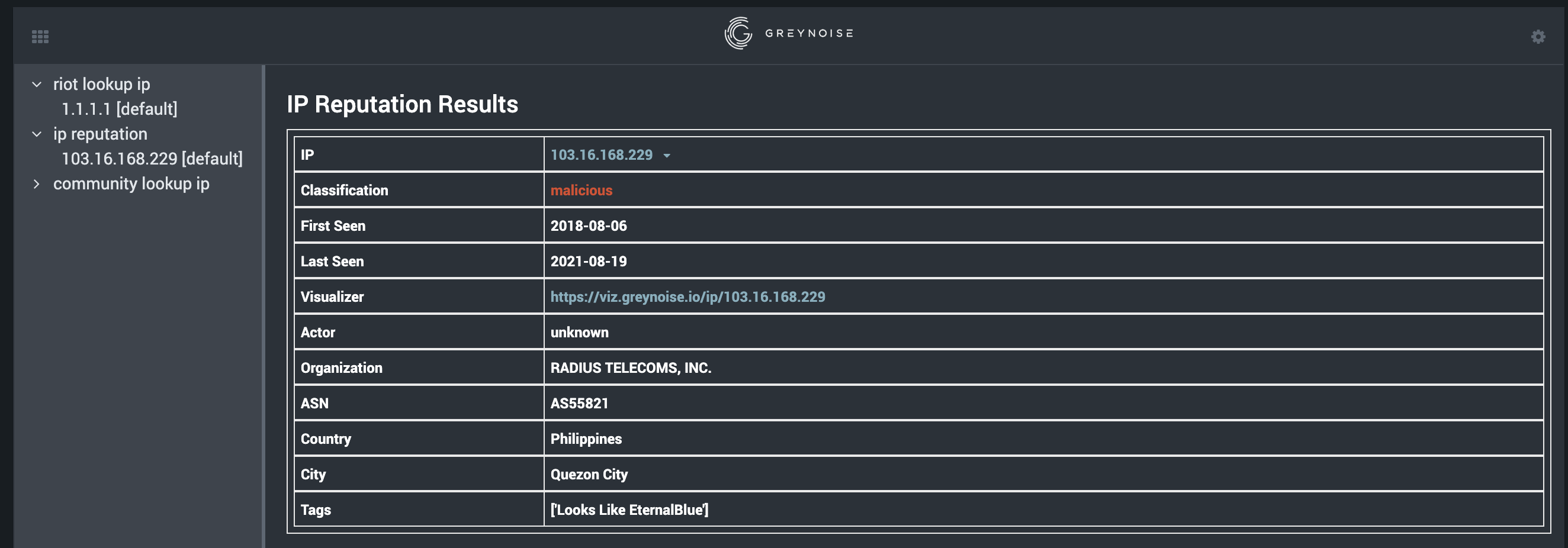Image resolution: width=1568 pixels, height=548 pixels.
Task: Click the IP row label
Action: 307,155
